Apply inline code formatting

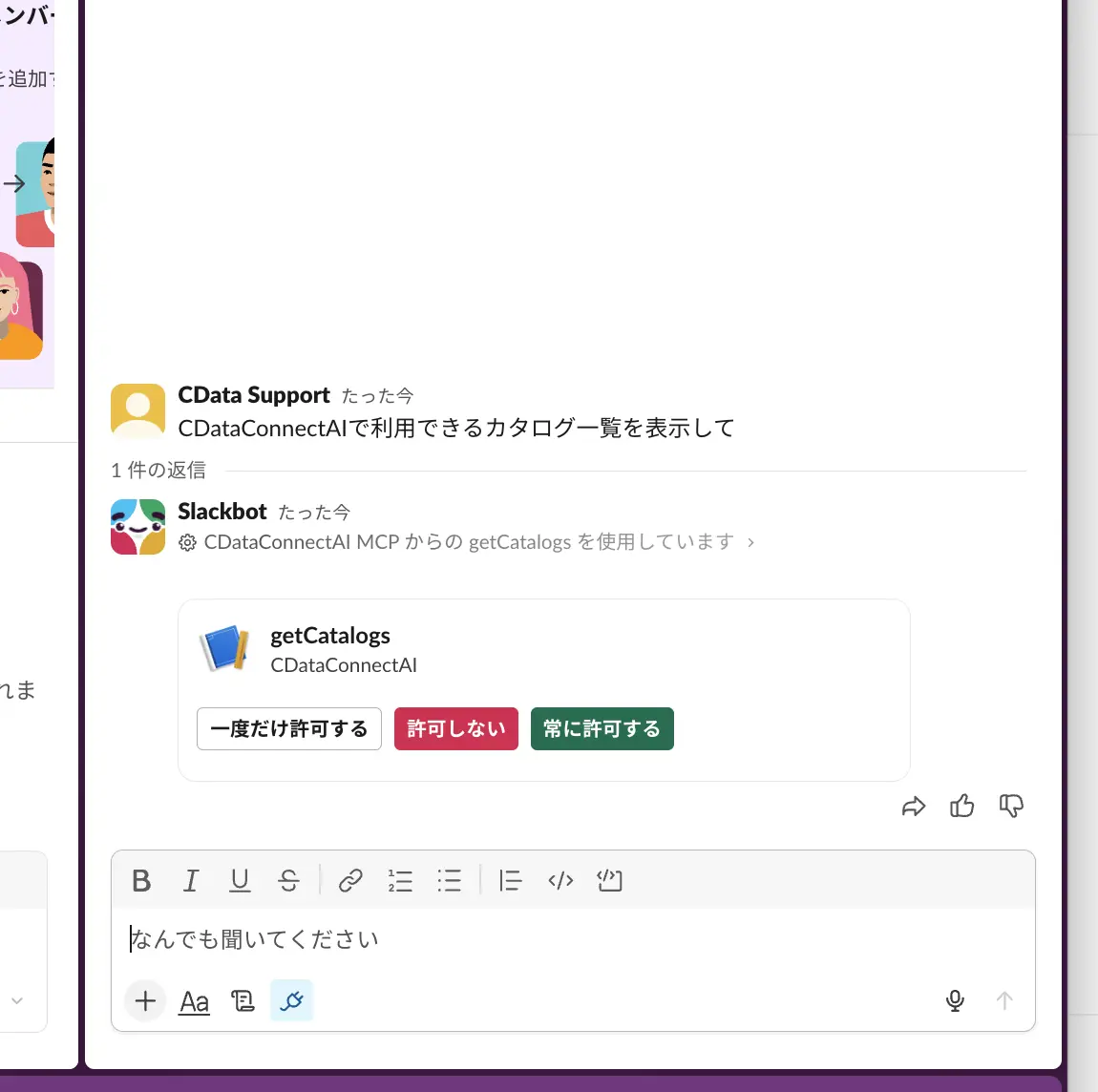point(560,880)
